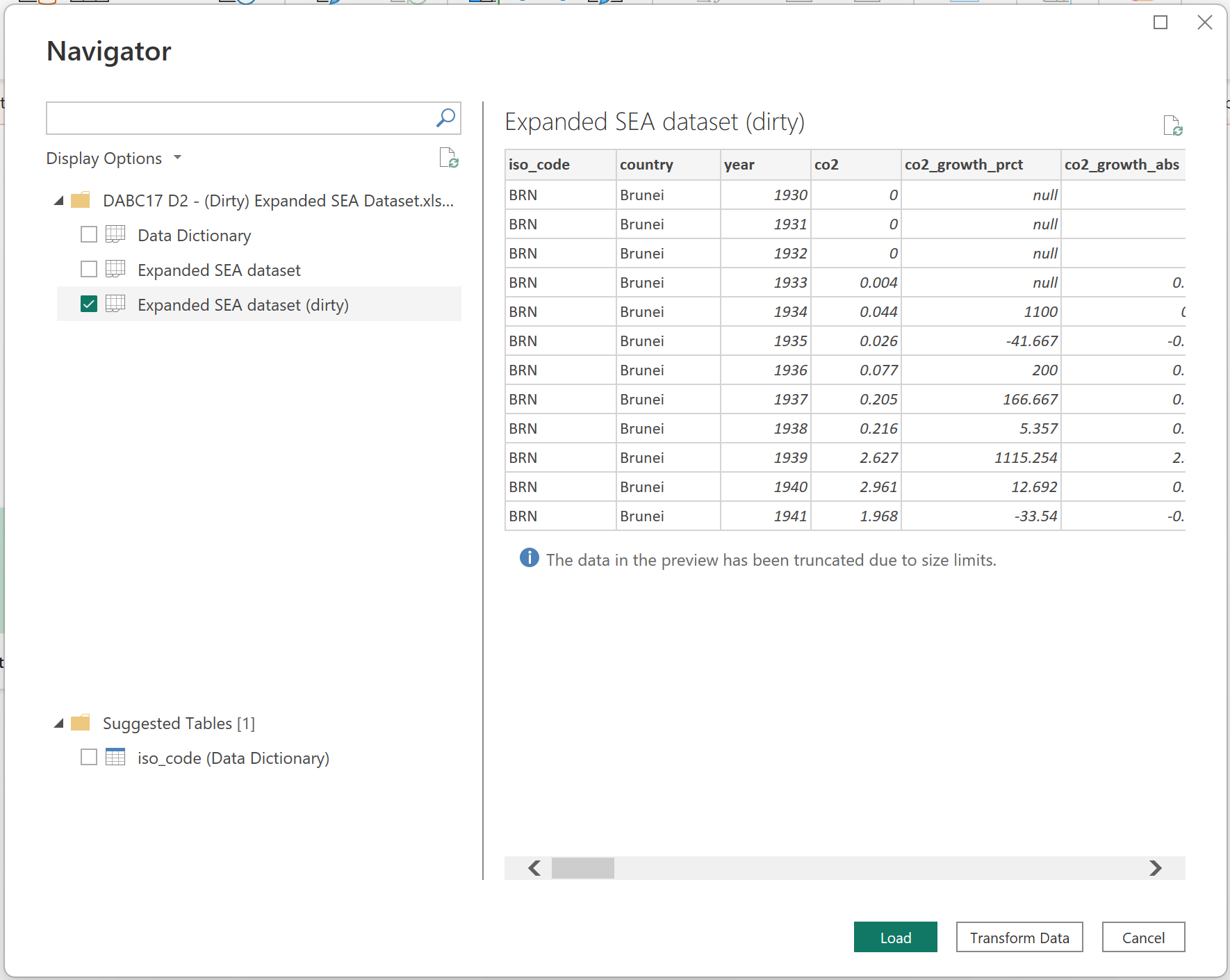Click the iso_code suggested table icon

[115, 757]
